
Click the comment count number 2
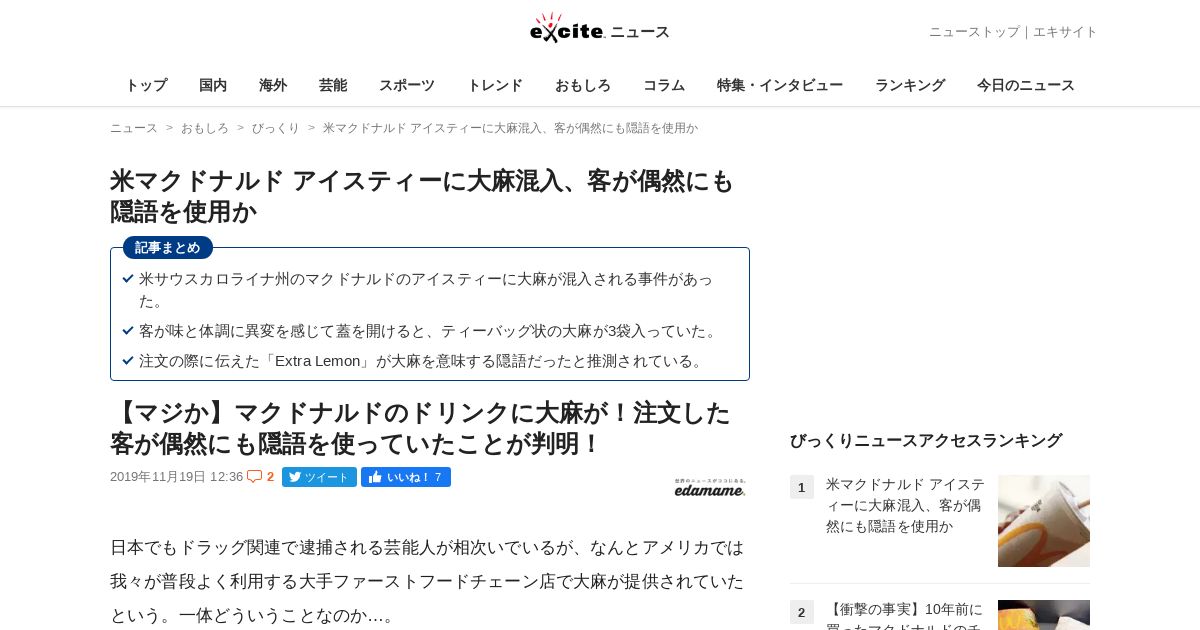[270, 477]
